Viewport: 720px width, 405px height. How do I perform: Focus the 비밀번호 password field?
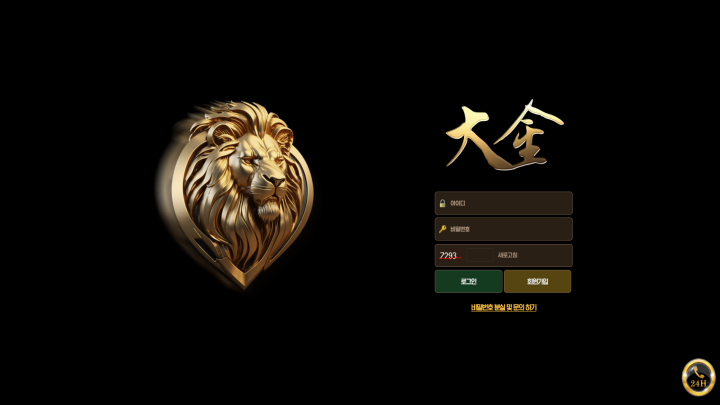pyautogui.click(x=503, y=229)
